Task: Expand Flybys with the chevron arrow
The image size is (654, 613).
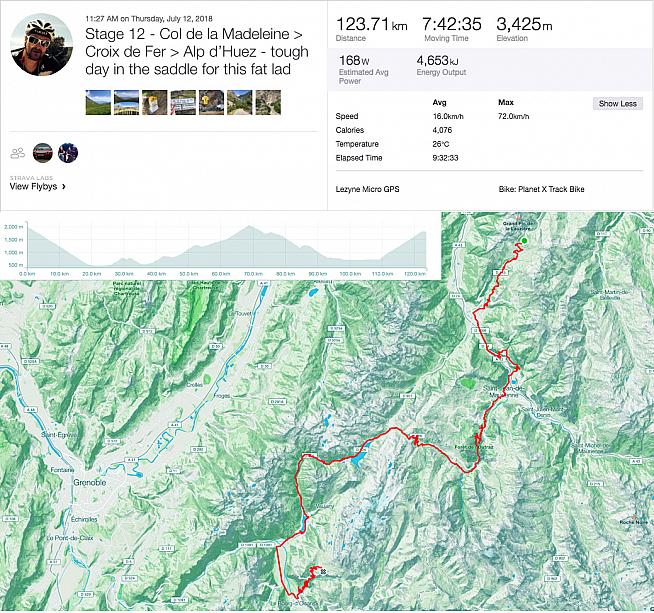Action: point(64,187)
